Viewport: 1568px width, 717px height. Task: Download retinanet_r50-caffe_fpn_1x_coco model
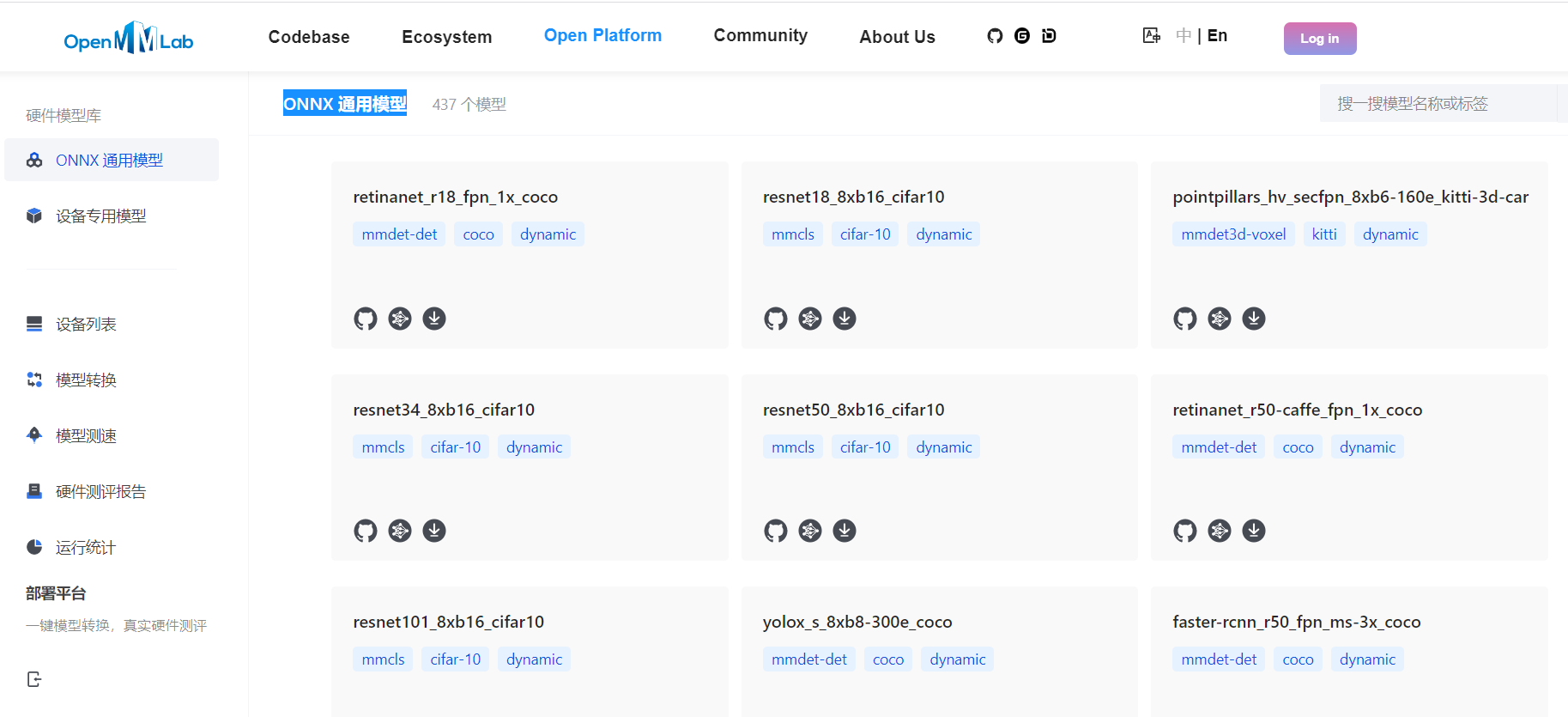[x=1254, y=531]
